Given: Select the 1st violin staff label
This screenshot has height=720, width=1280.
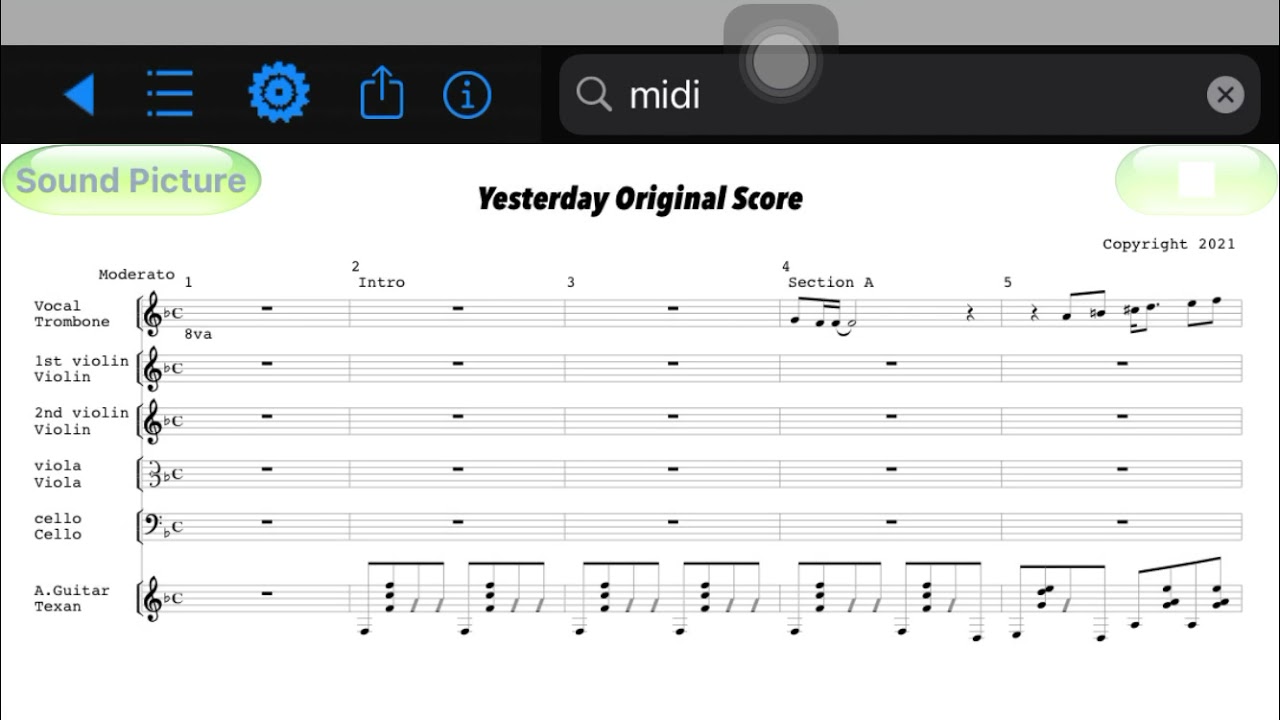Looking at the screenshot, I should point(81,369).
